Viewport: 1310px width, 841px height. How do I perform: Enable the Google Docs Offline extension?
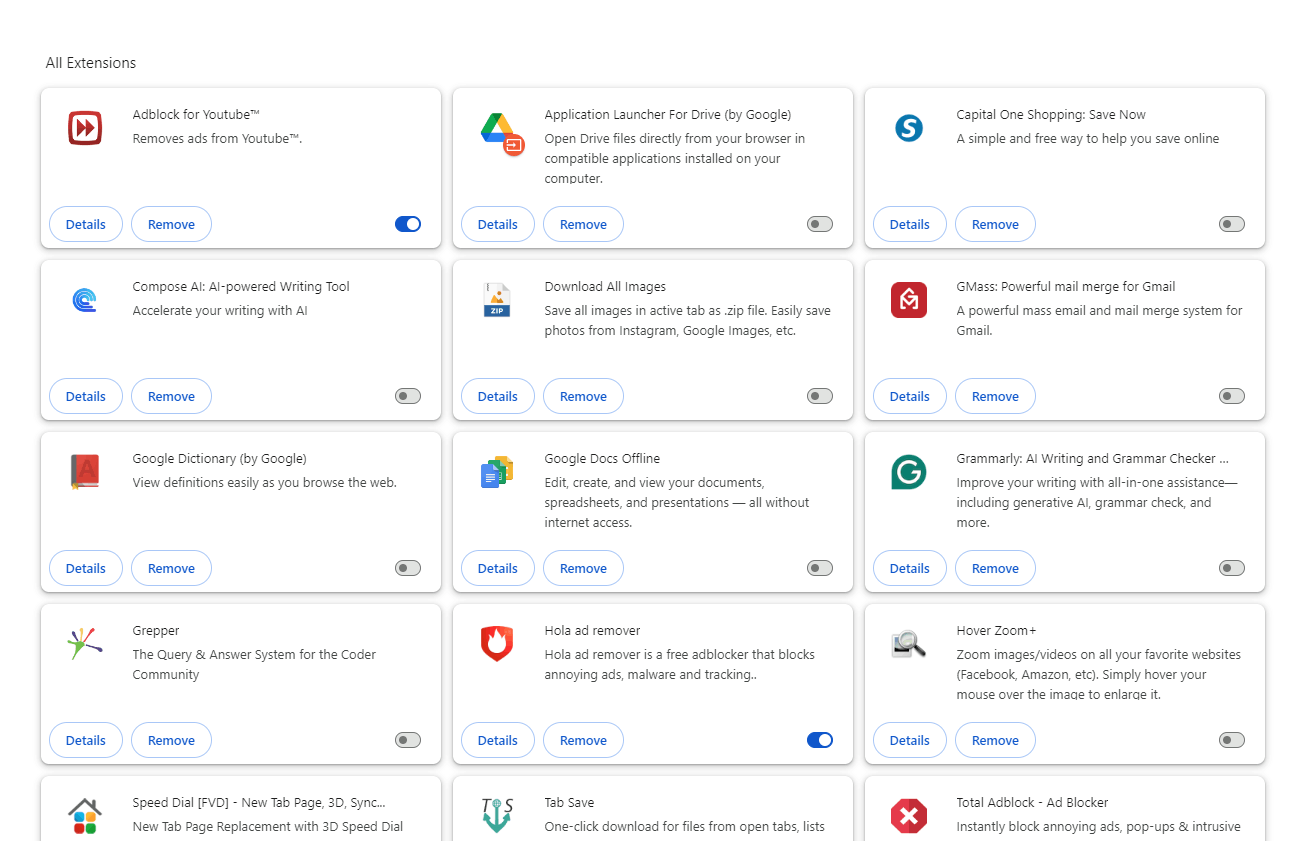[x=819, y=567]
